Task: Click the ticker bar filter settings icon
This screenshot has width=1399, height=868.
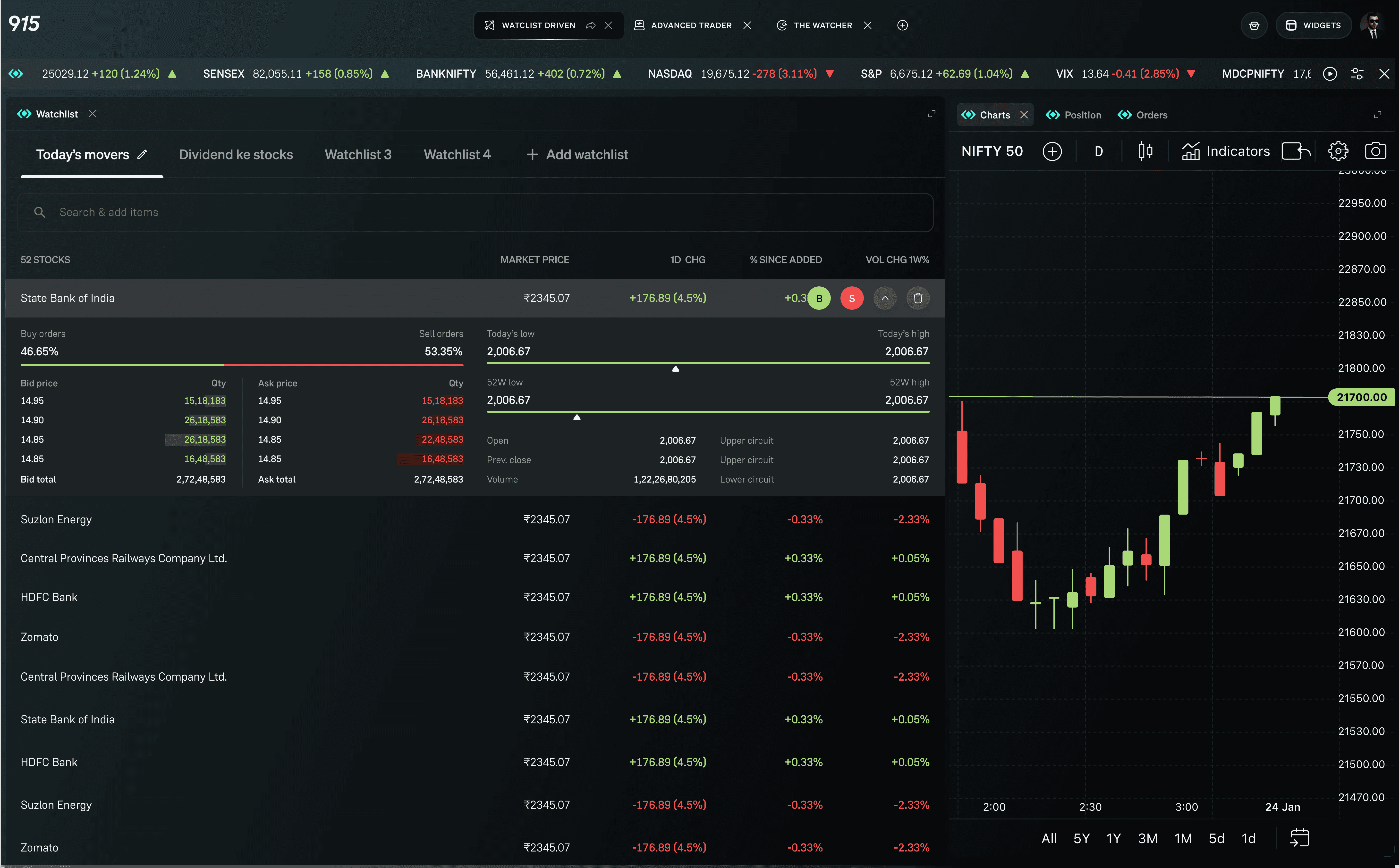Action: 1357,74
